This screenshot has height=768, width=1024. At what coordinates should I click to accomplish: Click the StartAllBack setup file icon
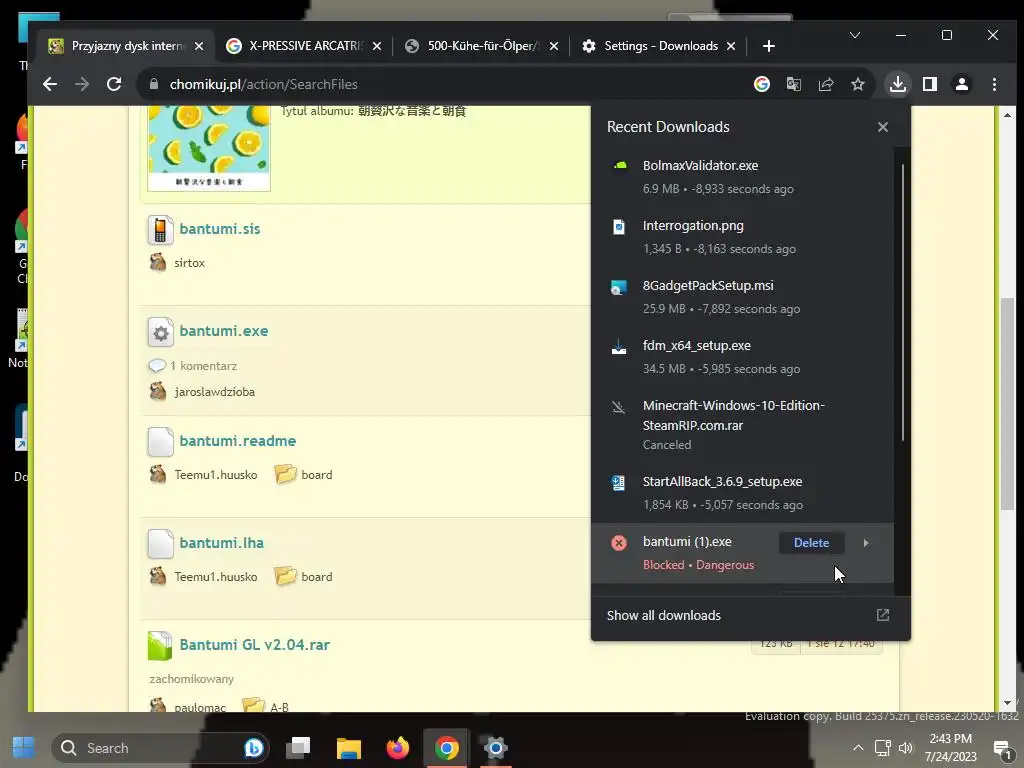pos(618,482)
